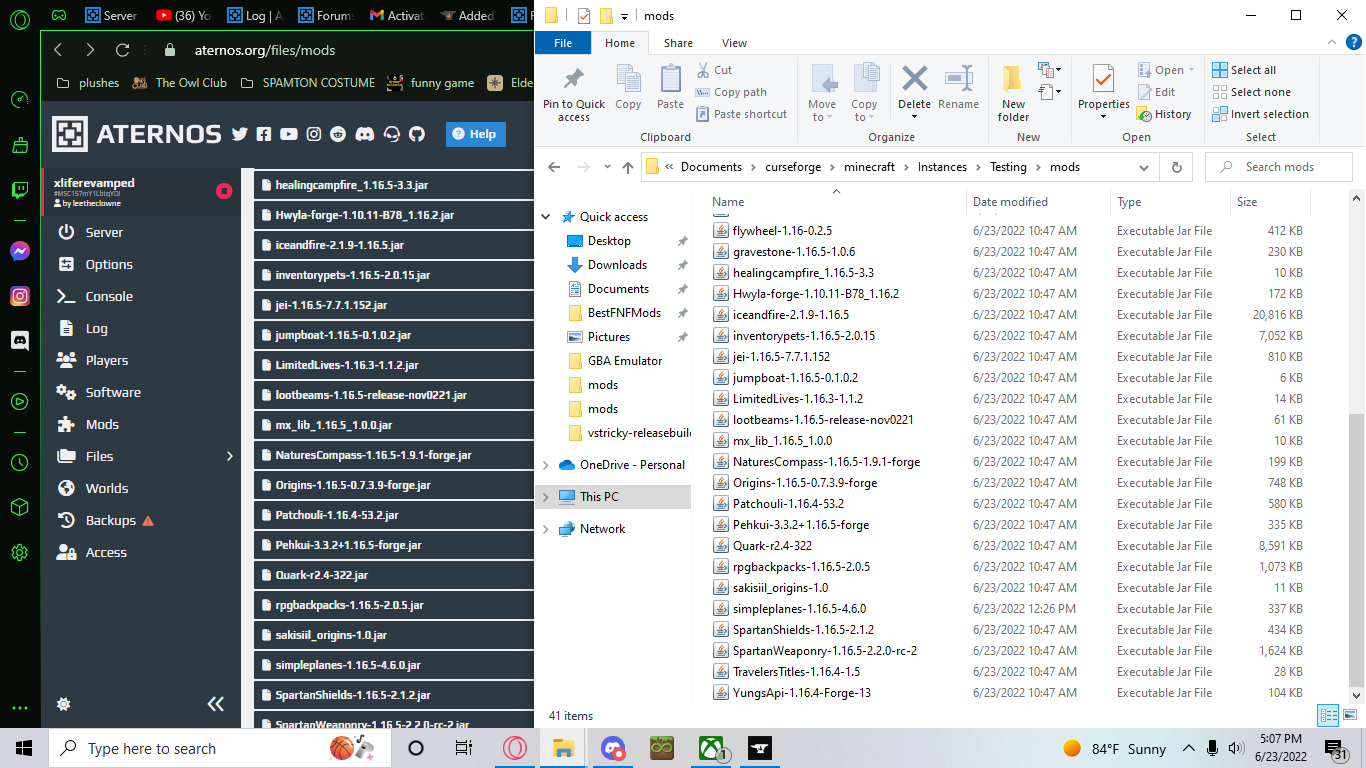Image resolution: width=1366 pixels, height=768 pixels.
Task: Click the Testing breadcrumb in the address bar
Action: (x=1008, y=167)
